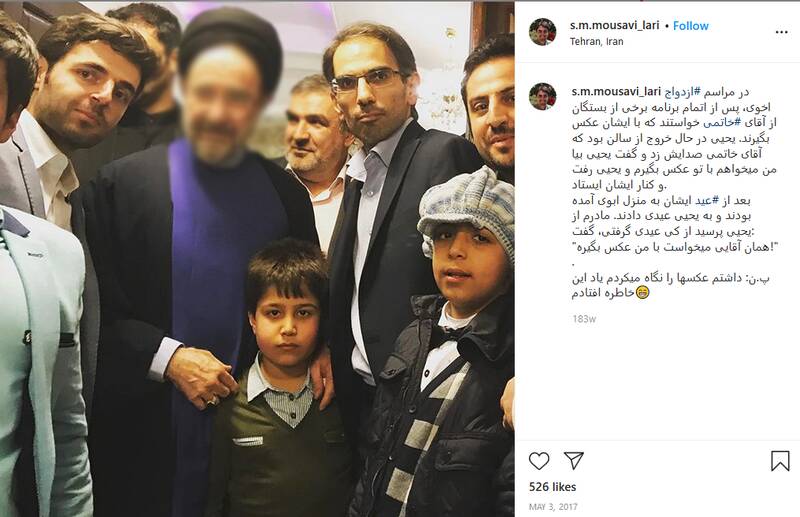Follow the s.m.mousavi_lari account
This screenshot has width=800, height=517.
[x=690, y=26]
